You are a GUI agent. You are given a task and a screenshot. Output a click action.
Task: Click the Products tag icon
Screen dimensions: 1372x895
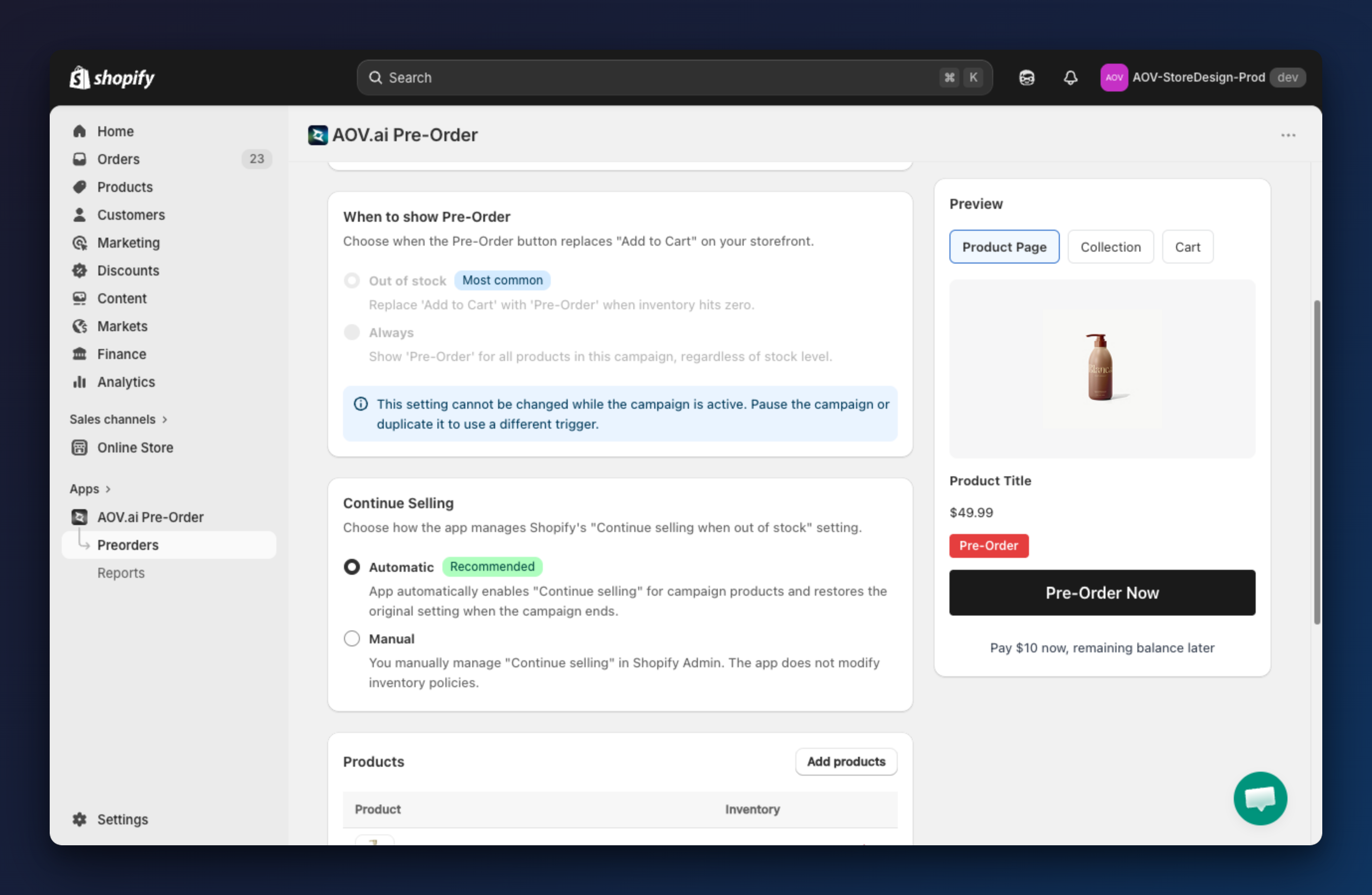click(x=80, y=187)
